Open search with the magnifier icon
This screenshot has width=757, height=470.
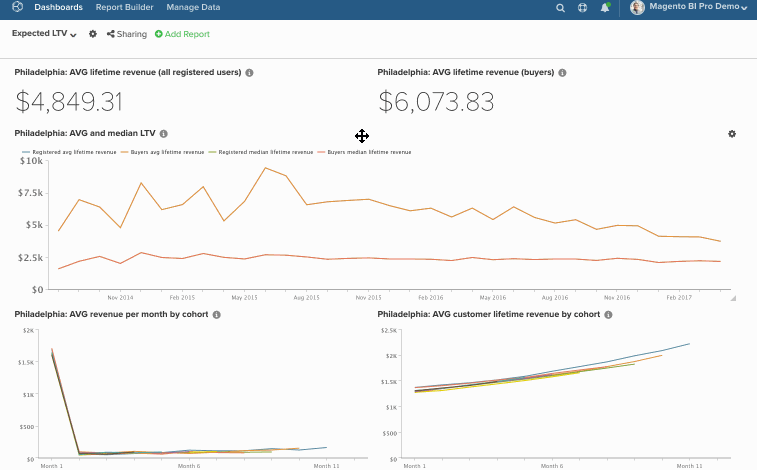click(561, 8)
